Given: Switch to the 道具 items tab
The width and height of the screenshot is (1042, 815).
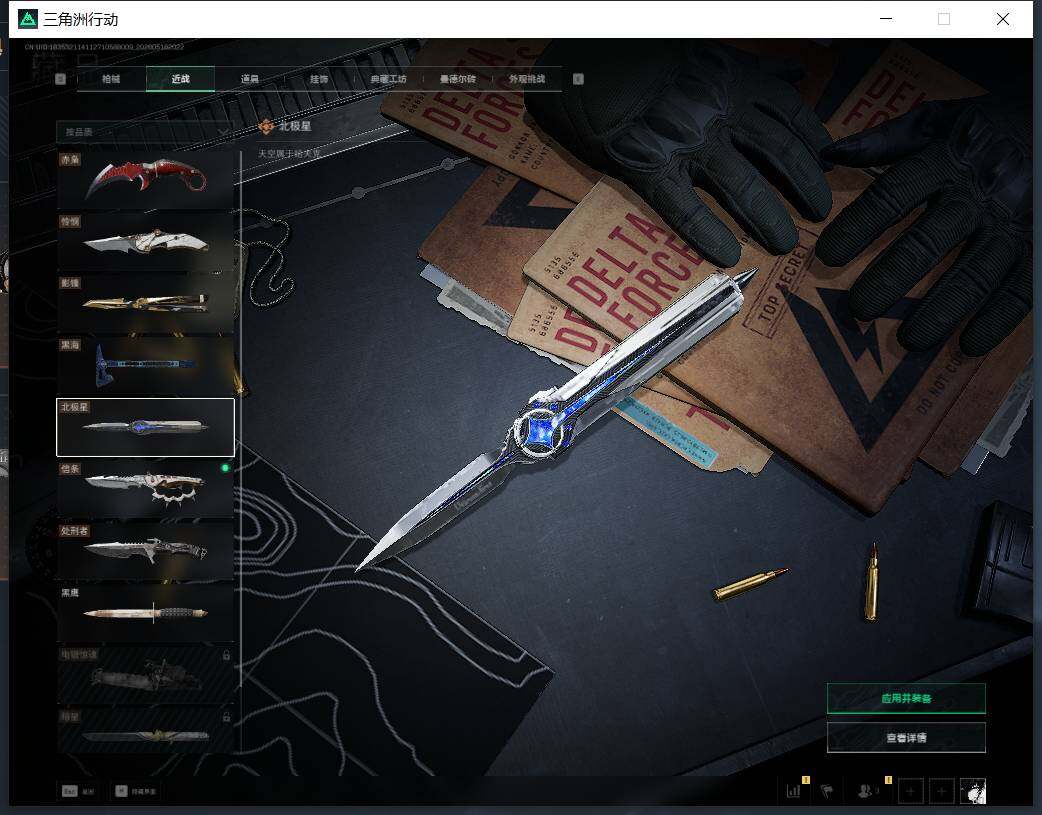Looking at the screenshot, I should (x=250, y=79).
